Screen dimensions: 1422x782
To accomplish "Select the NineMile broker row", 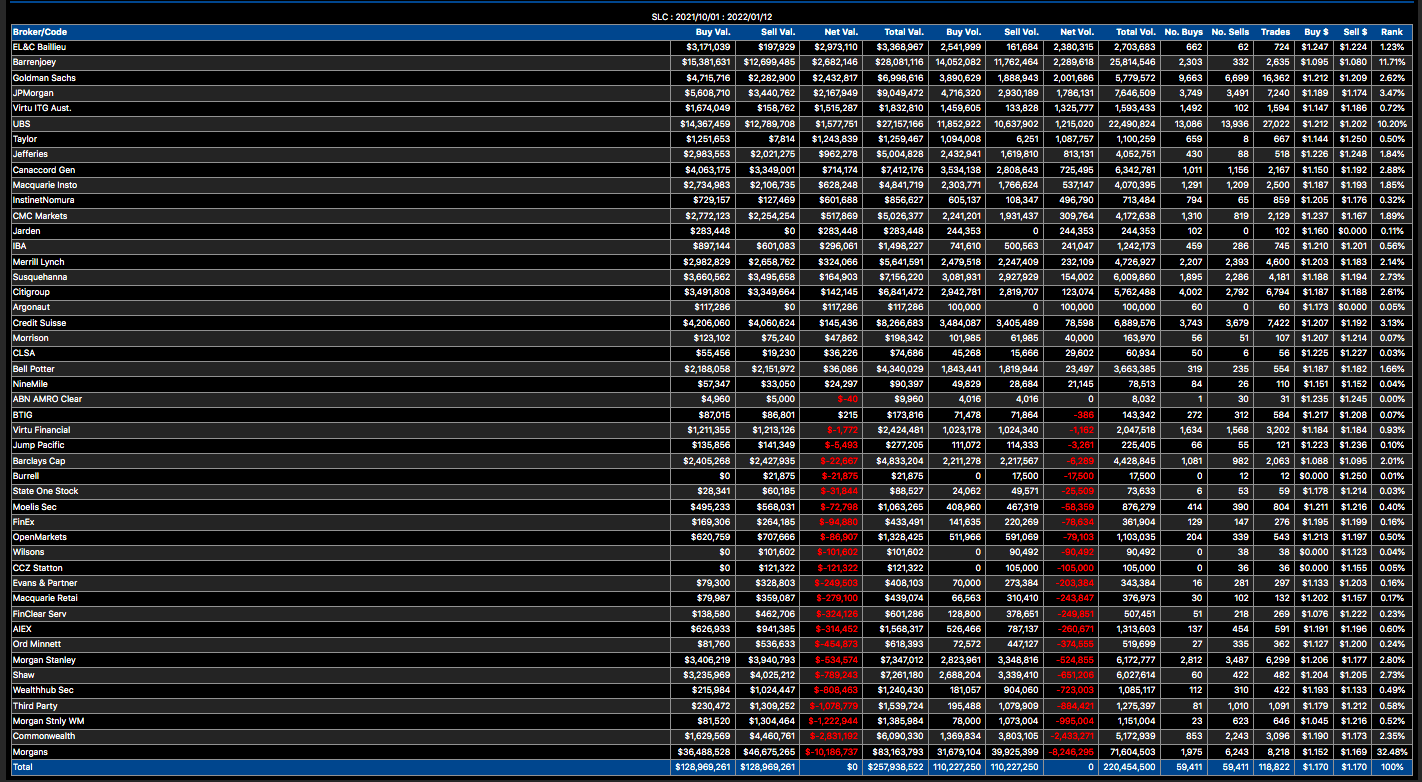I will [x=709, y=384].
